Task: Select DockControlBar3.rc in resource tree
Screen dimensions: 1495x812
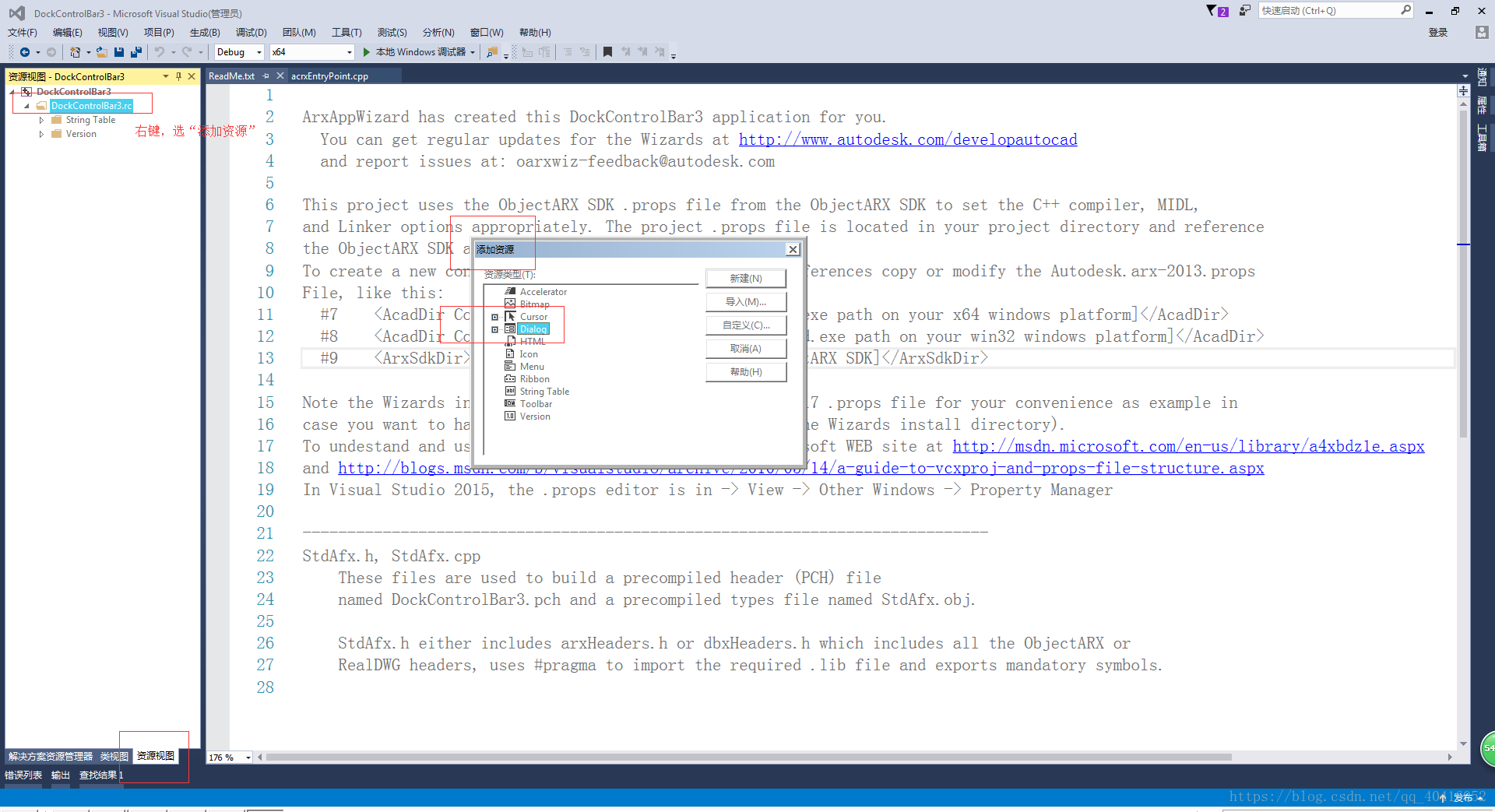Action: click(91, 106)
